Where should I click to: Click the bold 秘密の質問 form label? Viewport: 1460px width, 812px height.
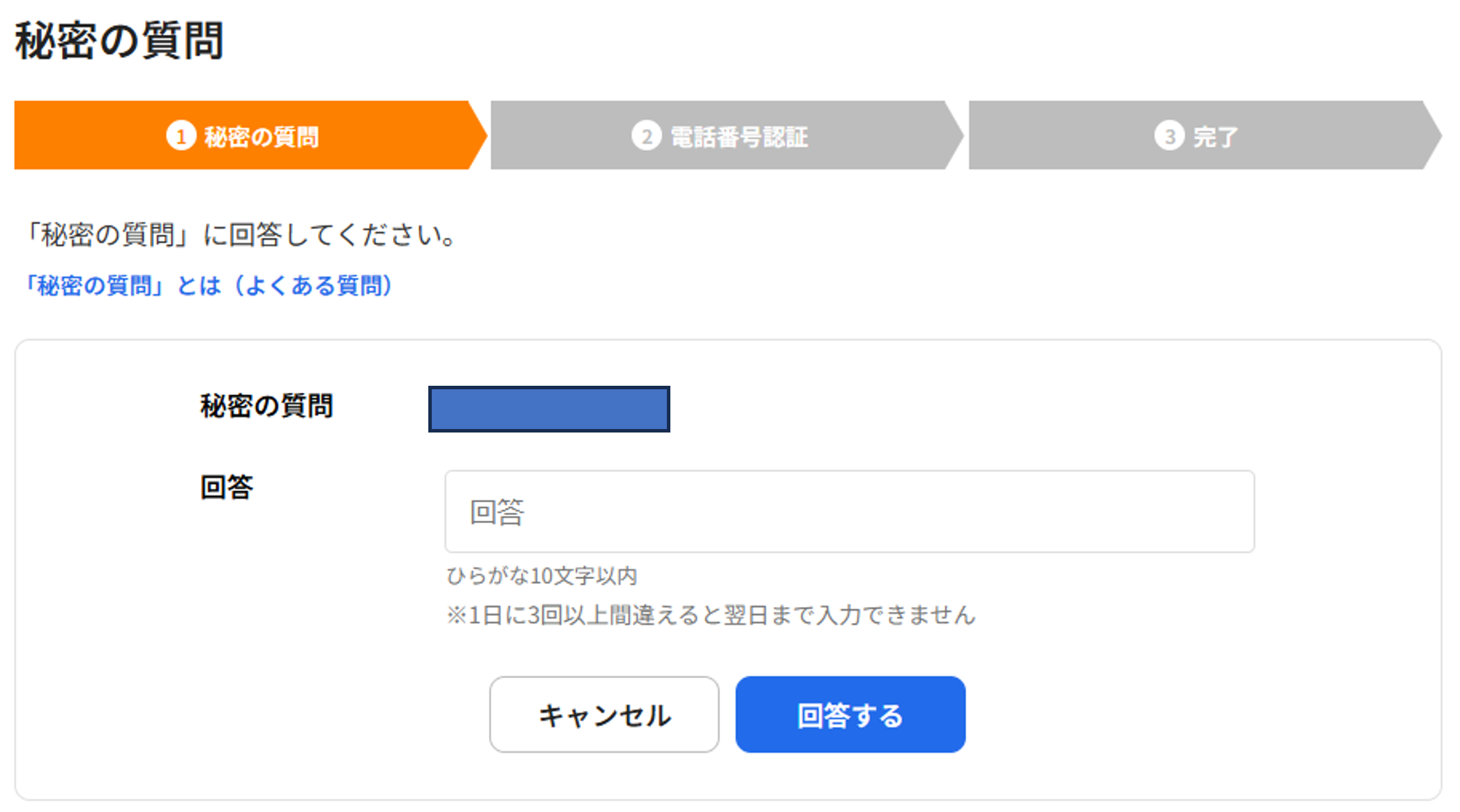click(266, 405)
